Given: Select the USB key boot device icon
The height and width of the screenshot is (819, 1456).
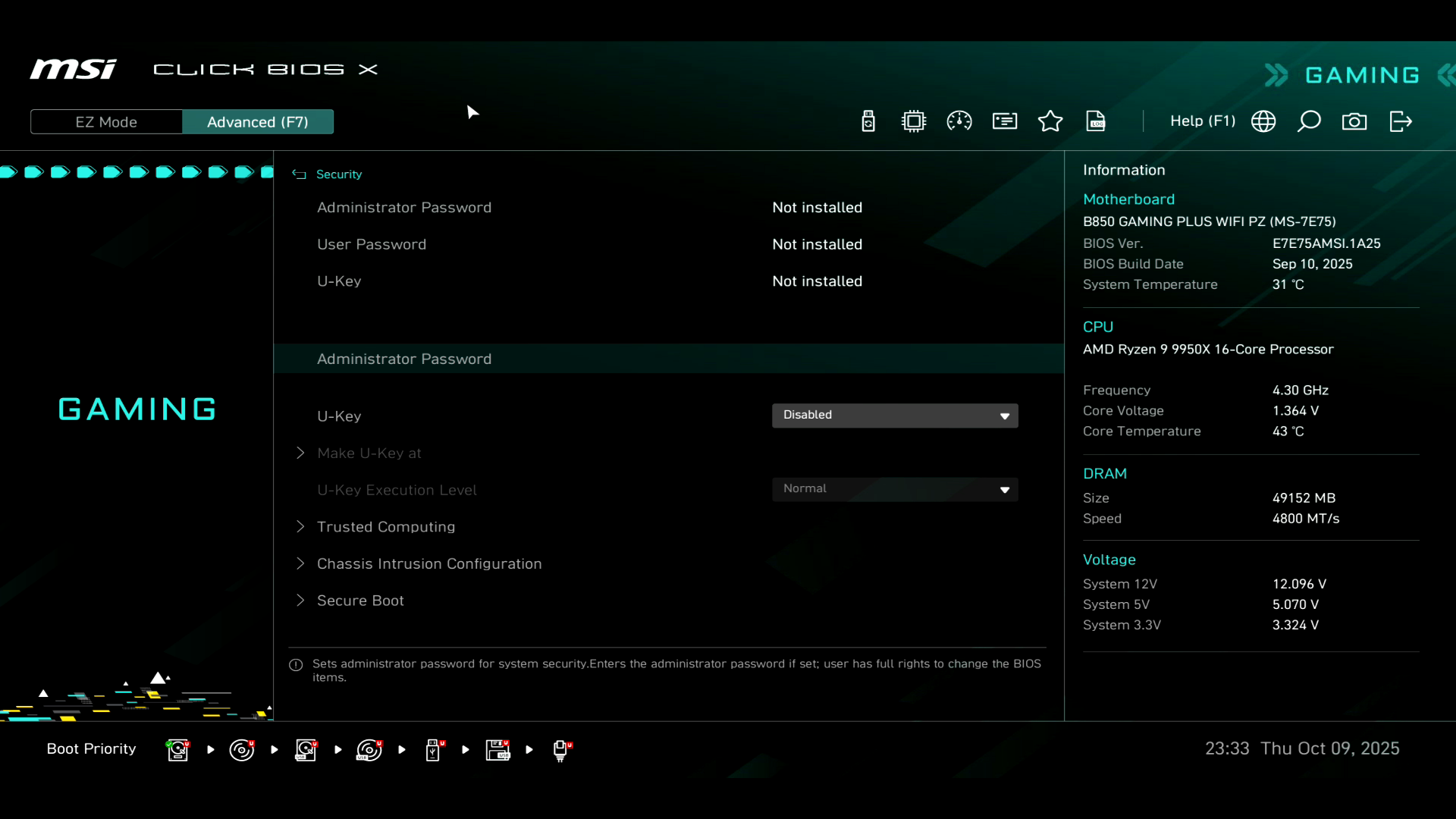Looking at the screenshot, I should tap(434, 750).
